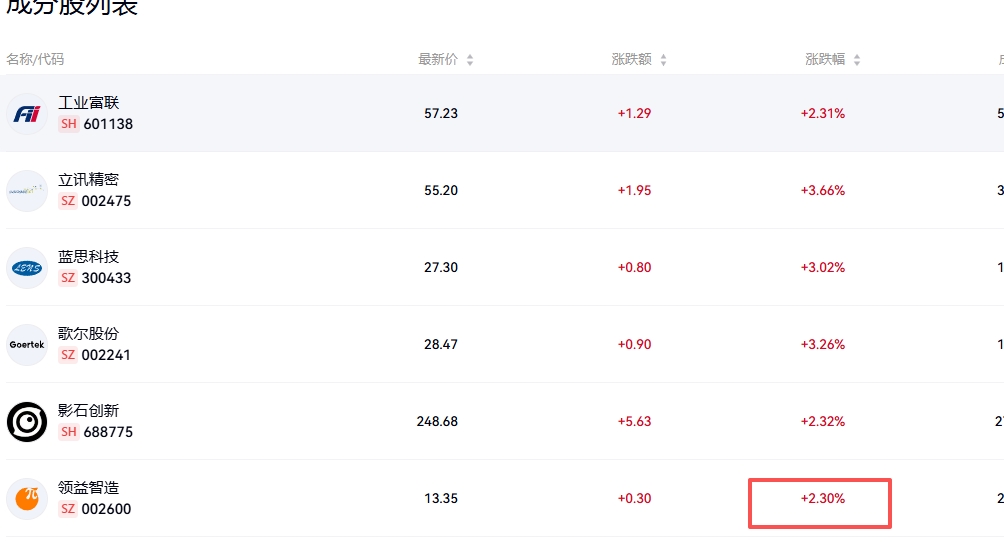Click the 立讯精密 company logo
1004x542 pixels.
tap(27, 191)
